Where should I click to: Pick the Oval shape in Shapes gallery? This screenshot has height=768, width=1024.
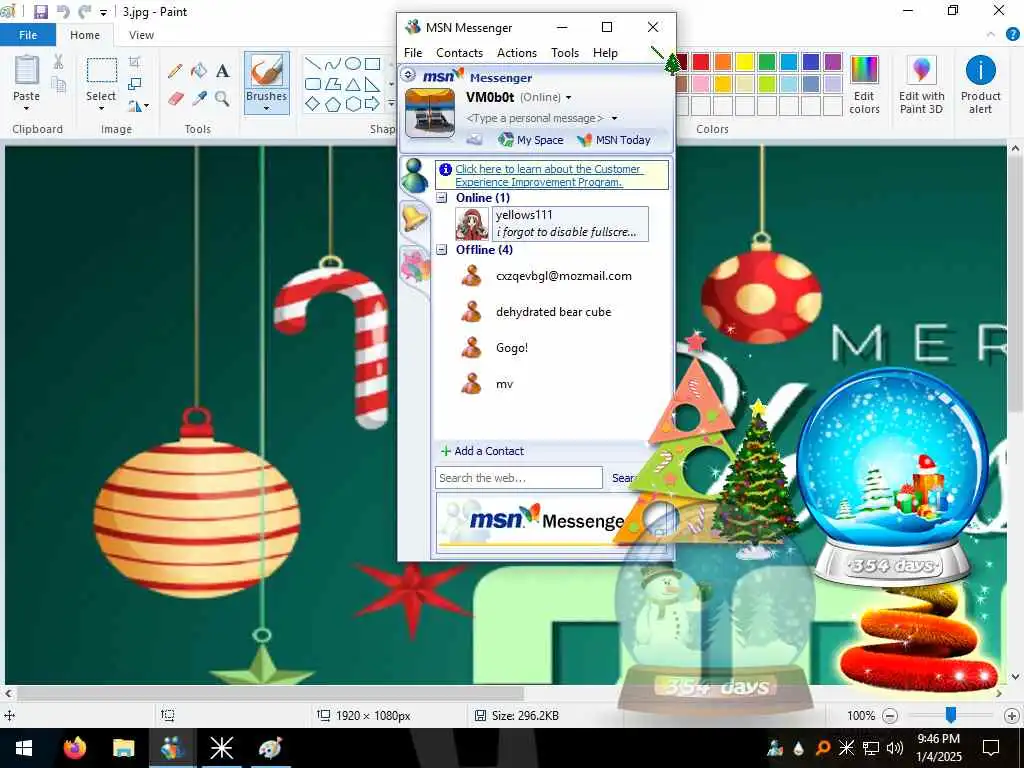pyautogui.click(x=353, y=63)
